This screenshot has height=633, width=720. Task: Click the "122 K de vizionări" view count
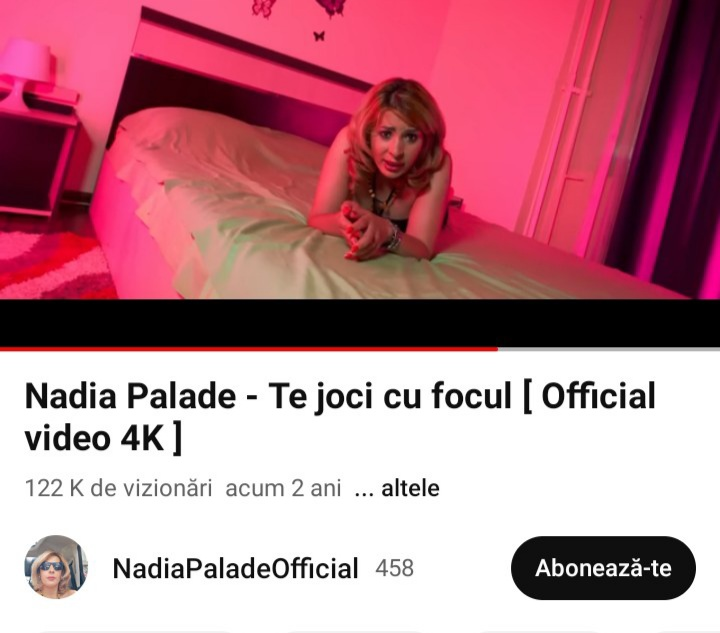pyautogui.click(x=118, y=488)
